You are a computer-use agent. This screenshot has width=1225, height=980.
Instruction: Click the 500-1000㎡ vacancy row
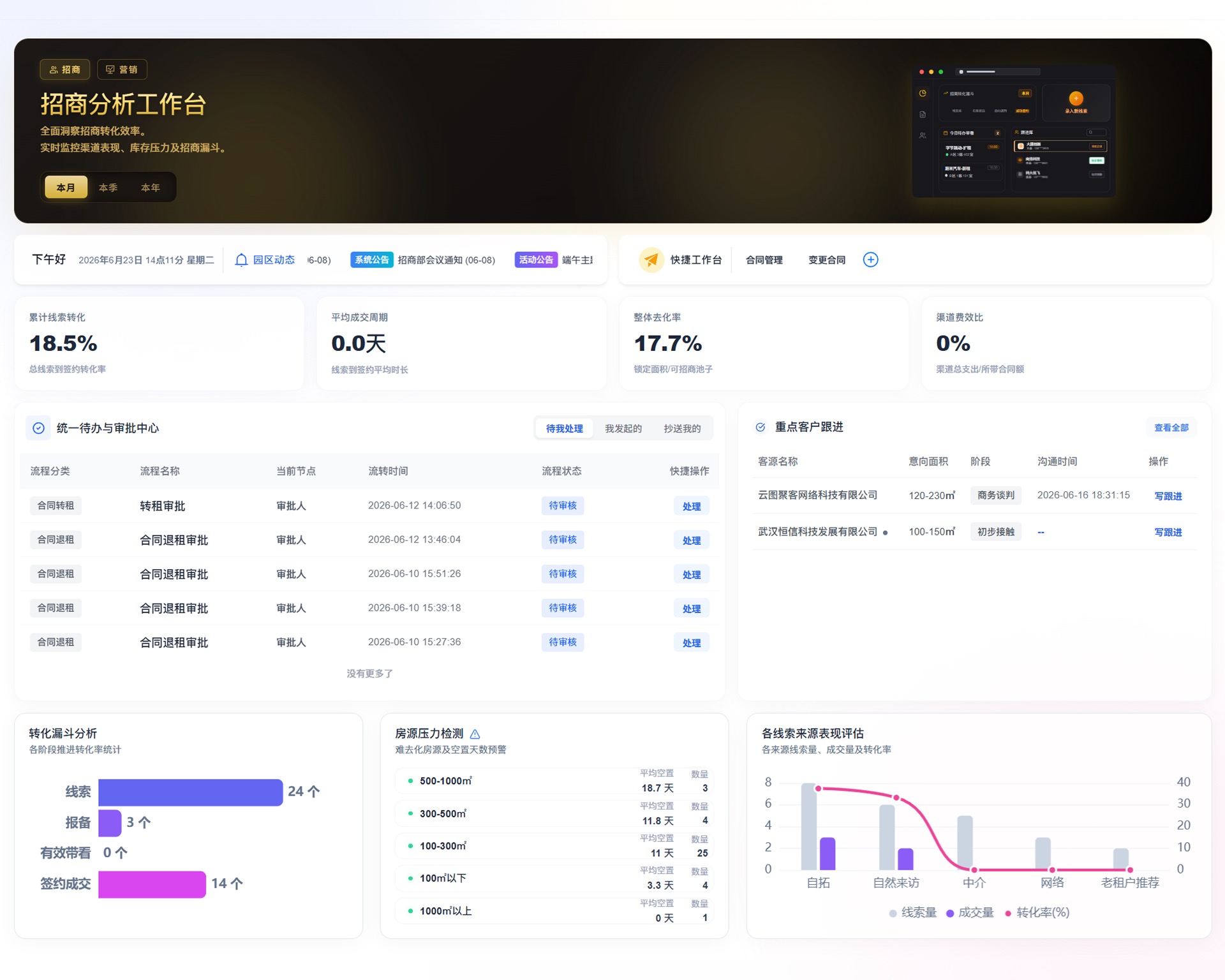click(554, 781)
